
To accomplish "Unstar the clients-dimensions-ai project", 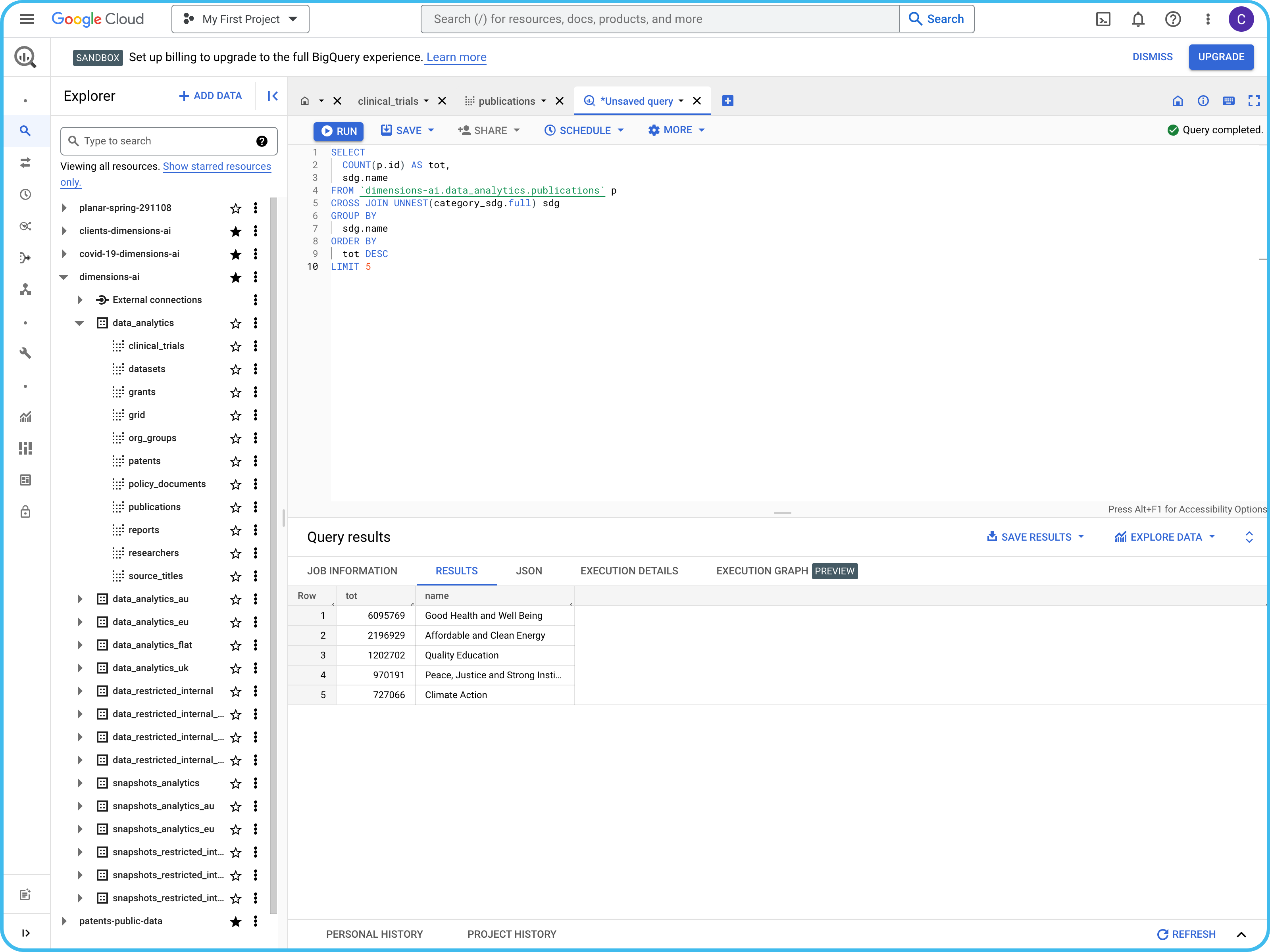I will (235, 231).
